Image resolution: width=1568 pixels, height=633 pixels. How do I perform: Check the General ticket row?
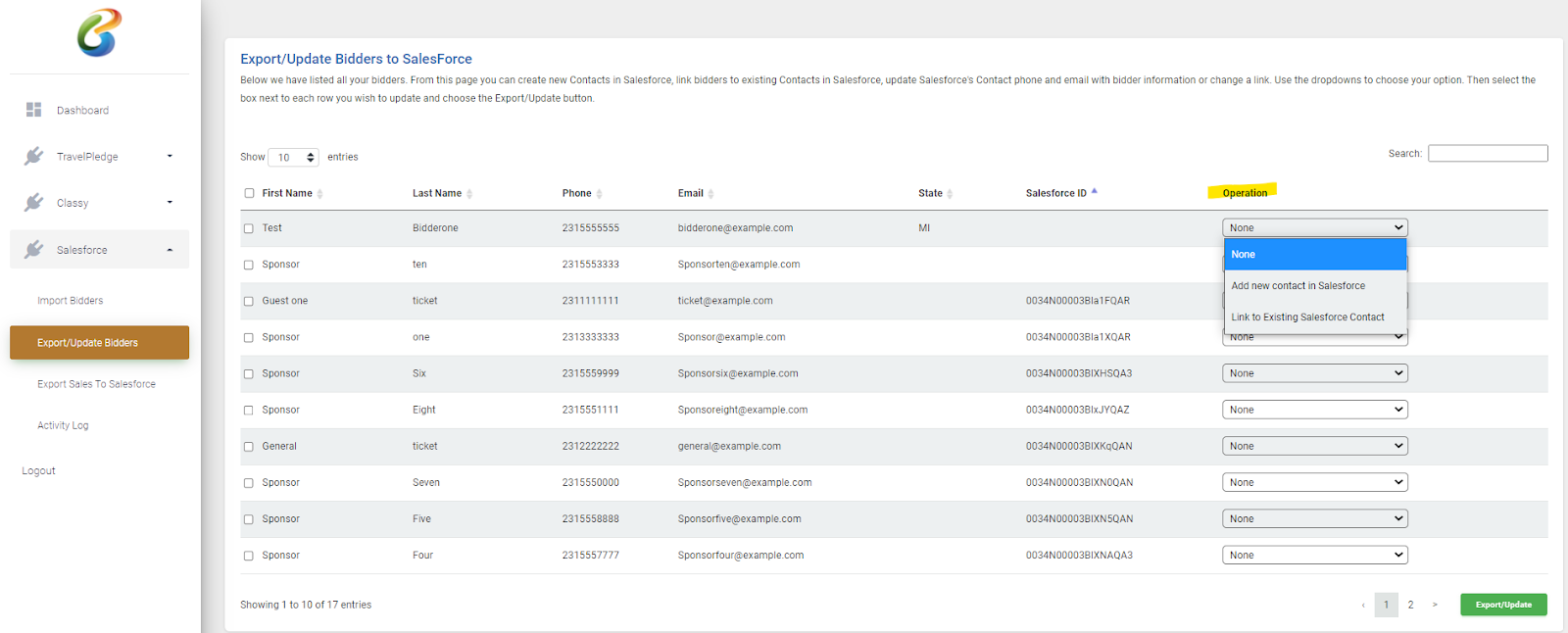(249, 447)
